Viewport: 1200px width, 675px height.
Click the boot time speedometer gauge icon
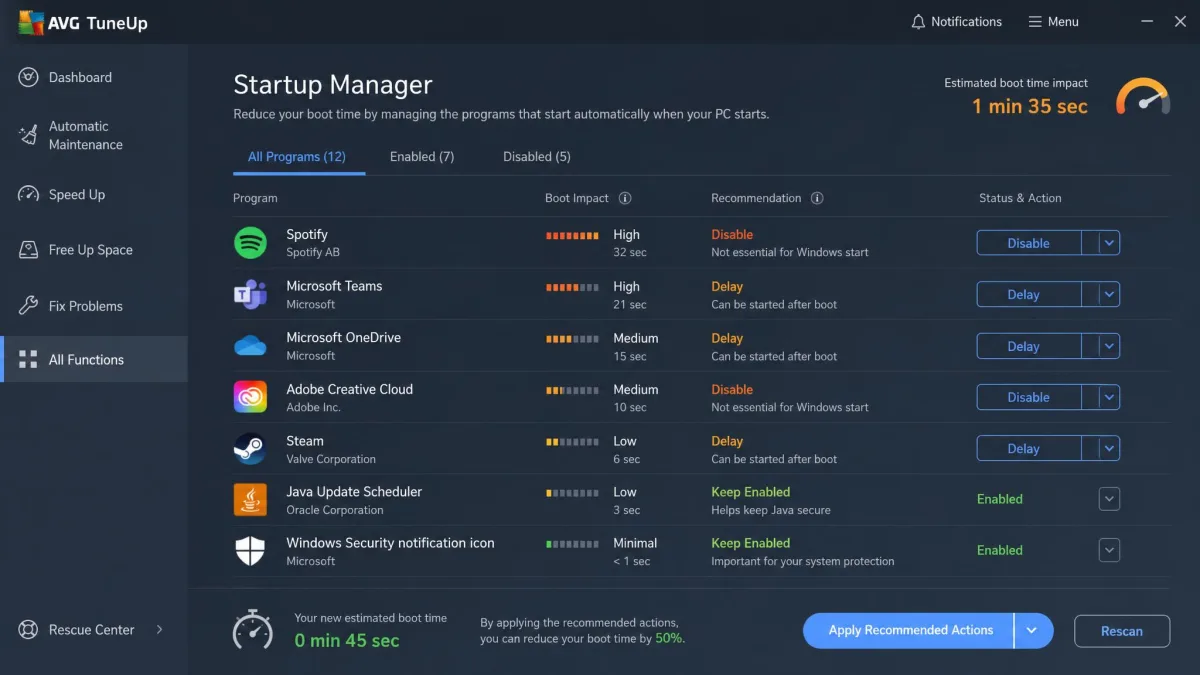1143,96
